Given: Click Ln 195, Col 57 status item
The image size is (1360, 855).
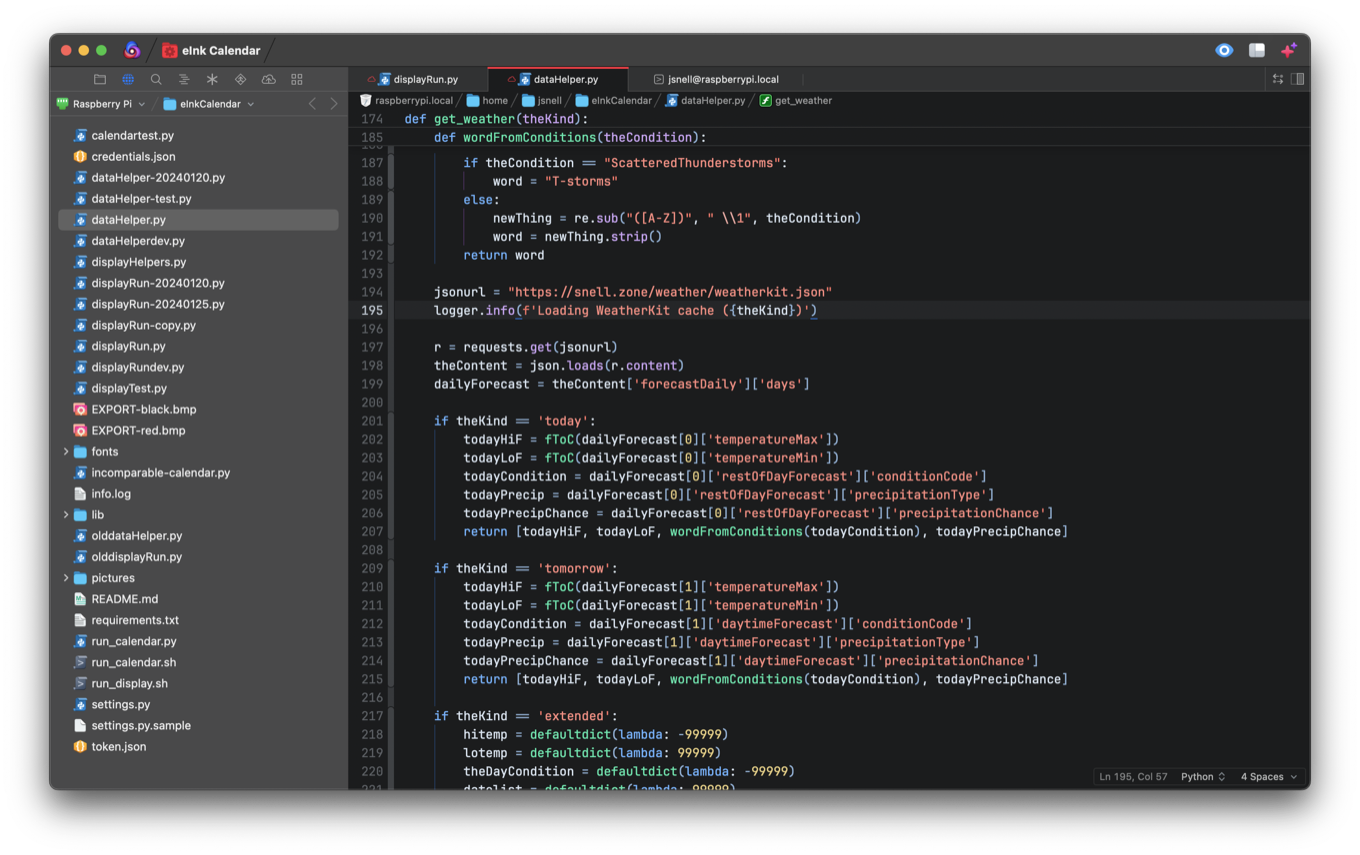Looking at the screenshot, I should point(1132,776).
